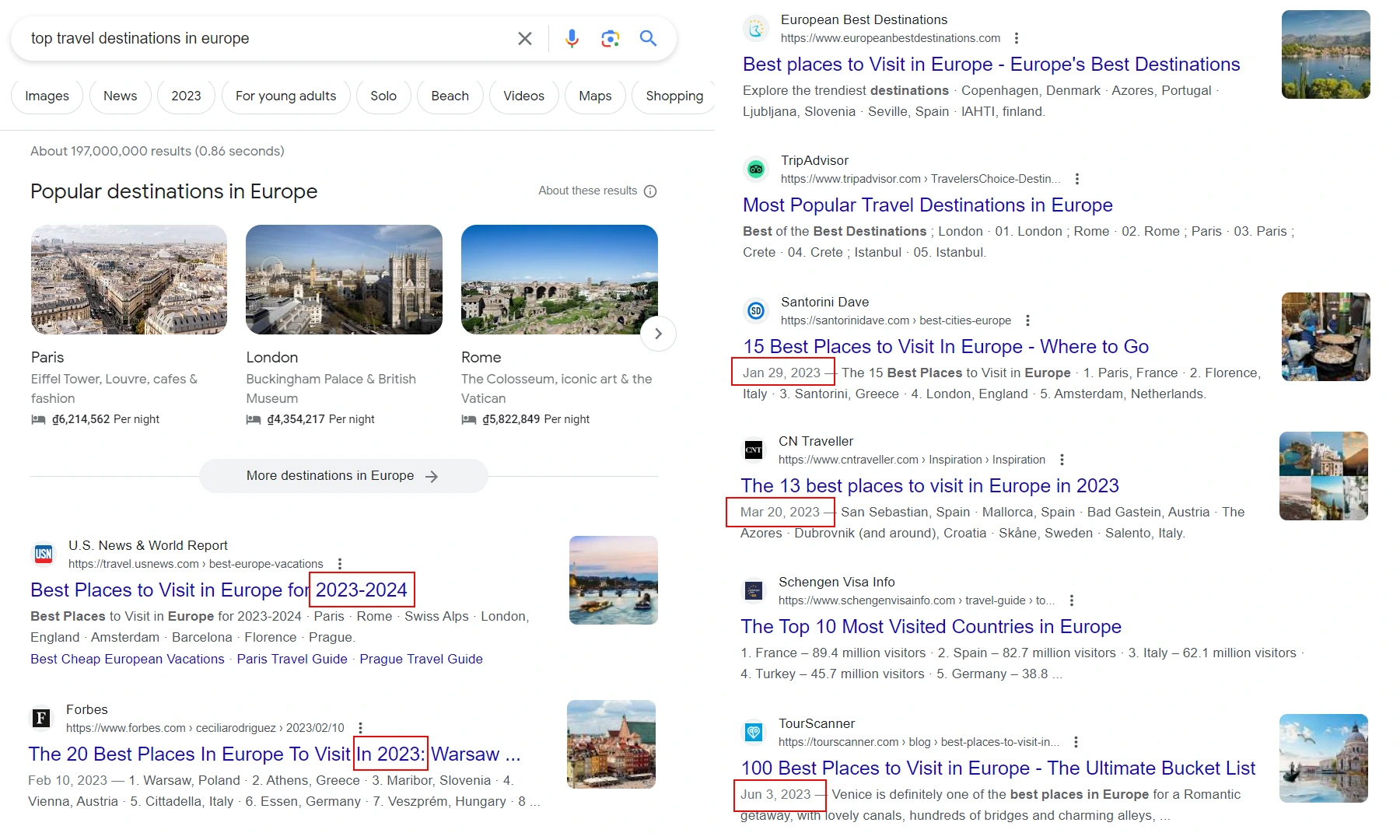Open the London destination photo

344,280
